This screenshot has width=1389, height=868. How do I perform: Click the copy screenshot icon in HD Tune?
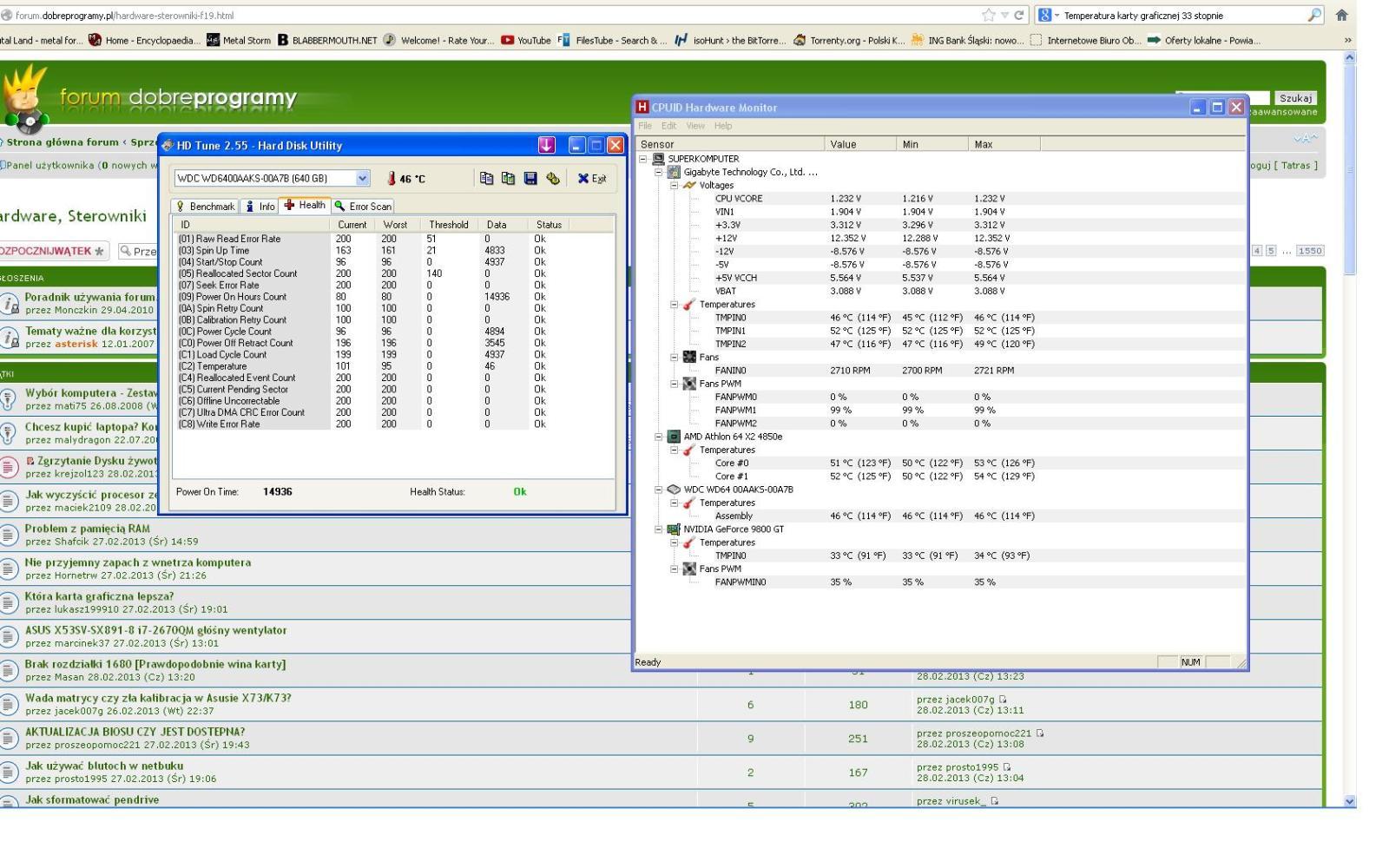pos(508,178)
